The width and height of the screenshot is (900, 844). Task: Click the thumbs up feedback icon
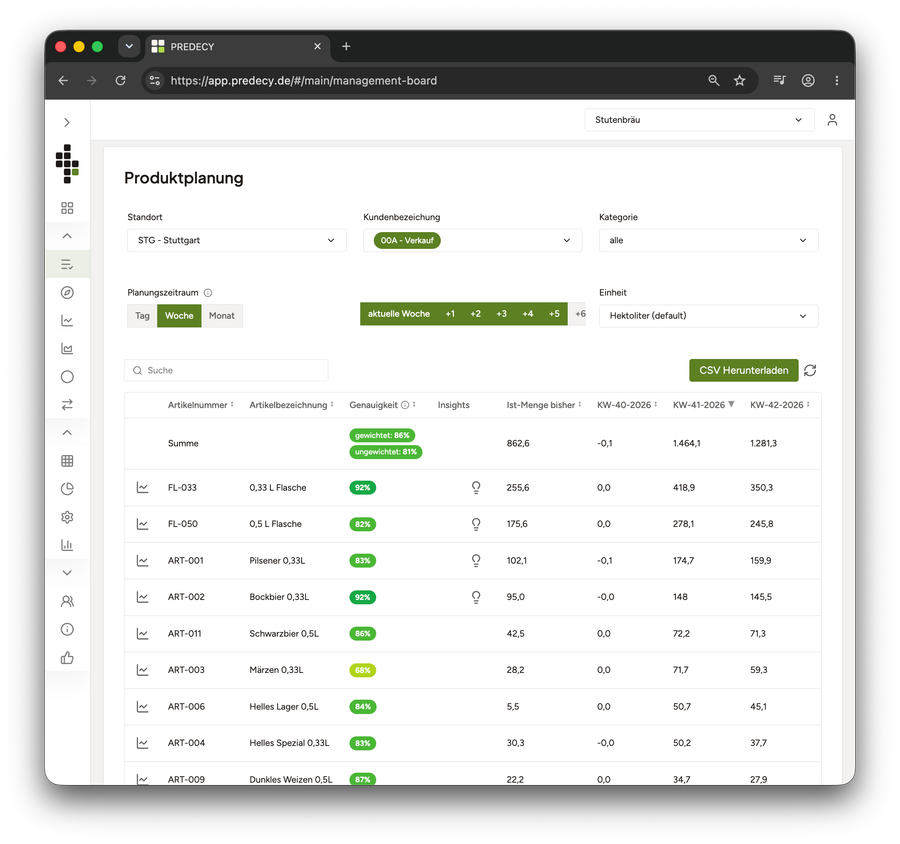tap(67, 657)
